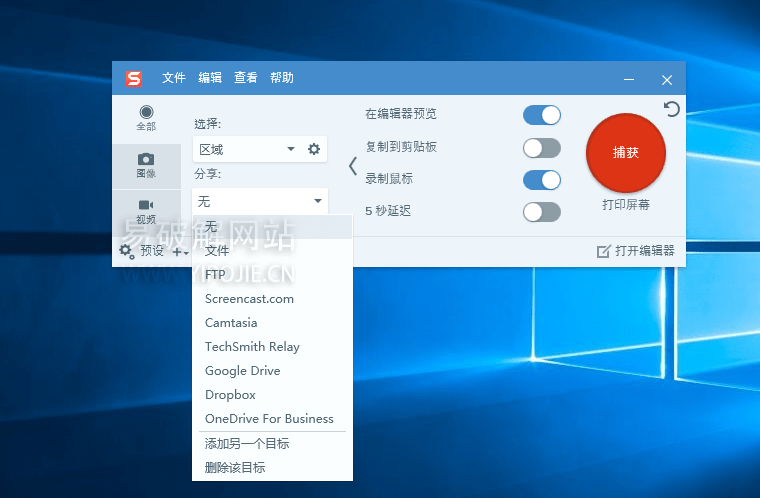Viewport: 760px width, 498px height.
Task: Click the add preset plus icon
Action: 178,252
